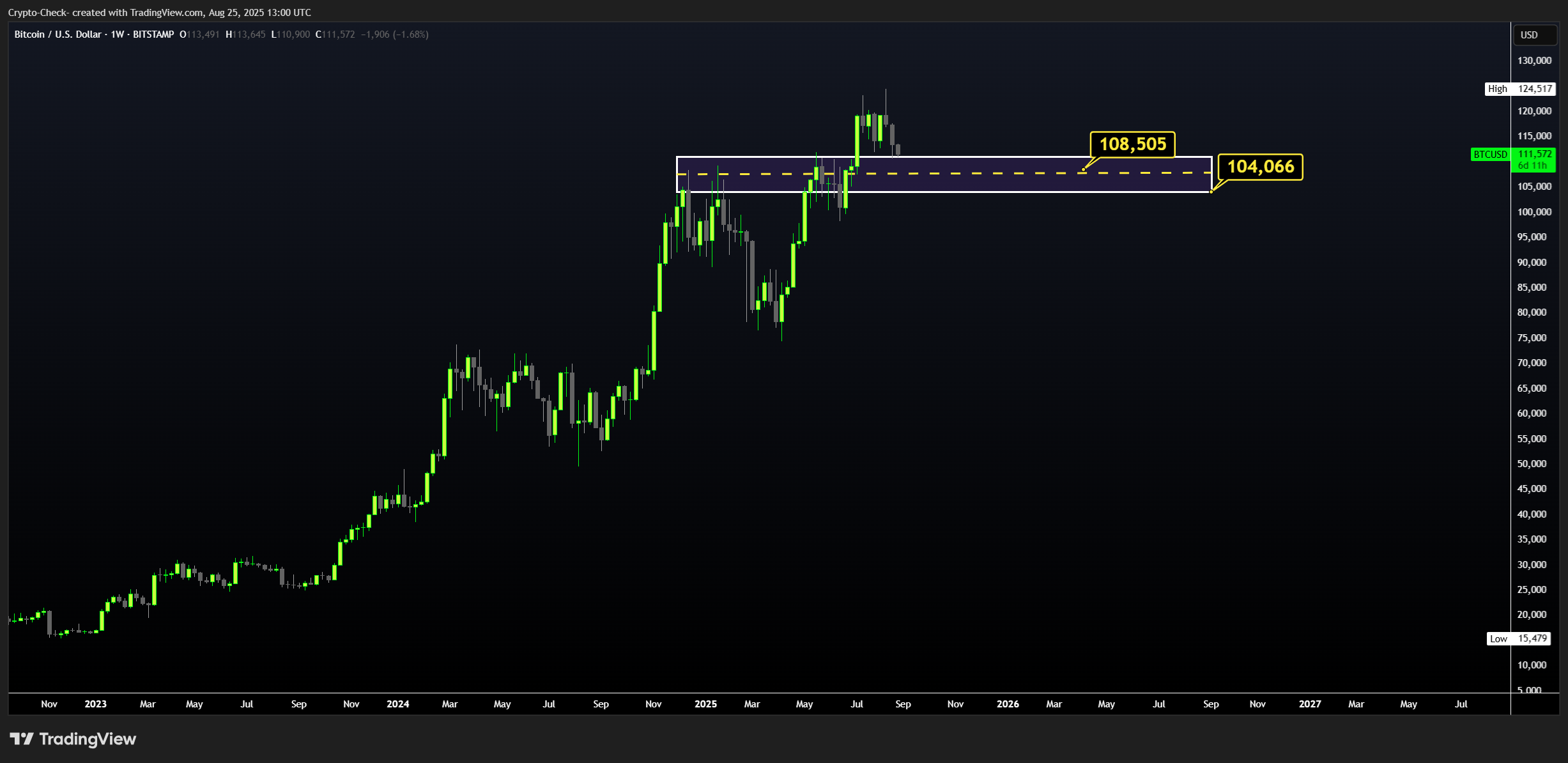This screenshot has height=763, width=1568.
Task: Click the 50,000 price axis label
Action: (1532, 464)
